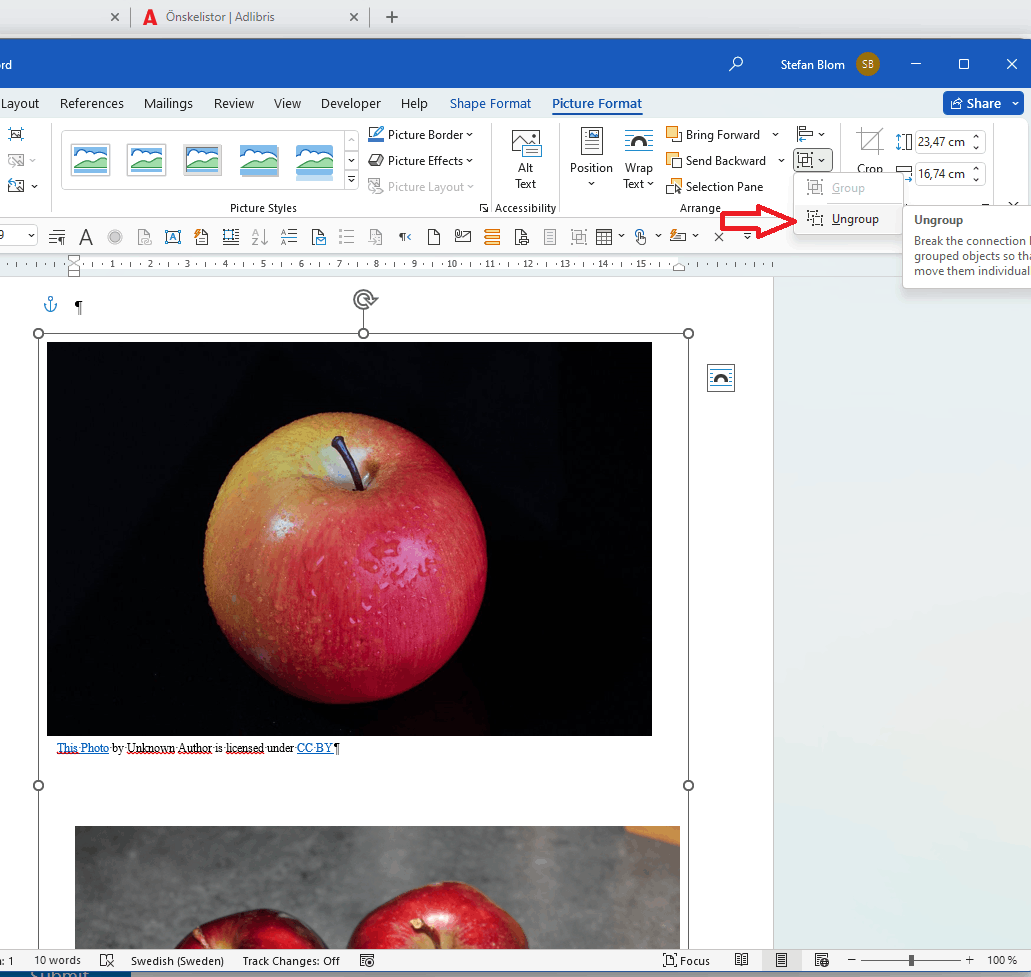
Task: Click the SB account avatar
Action: 868,64
